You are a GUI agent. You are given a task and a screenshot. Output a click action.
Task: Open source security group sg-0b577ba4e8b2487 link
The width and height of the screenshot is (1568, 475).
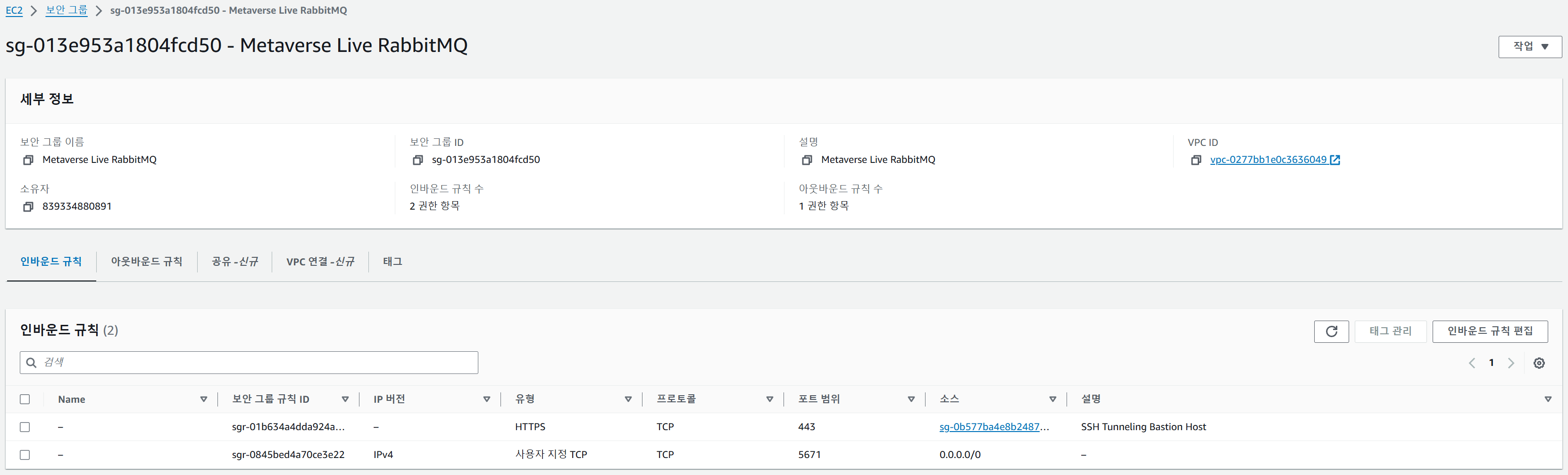(x=993, y=427)
